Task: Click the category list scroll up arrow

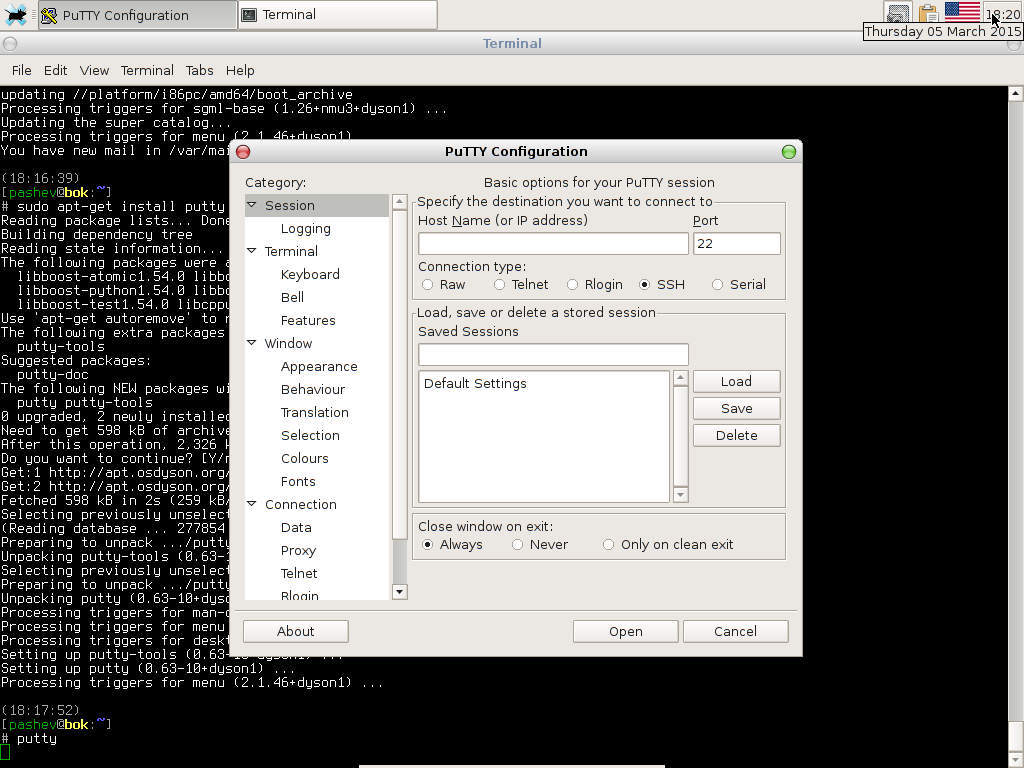Action: pyautogui.click(x=400, y=202)
